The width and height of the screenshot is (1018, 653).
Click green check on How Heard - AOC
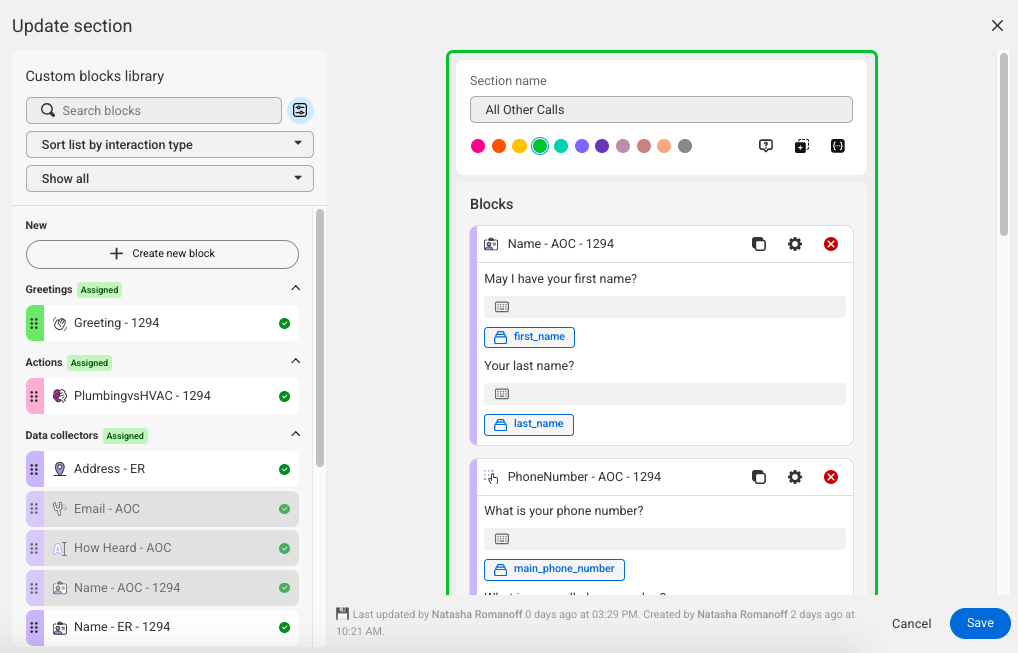click(284, 548)
